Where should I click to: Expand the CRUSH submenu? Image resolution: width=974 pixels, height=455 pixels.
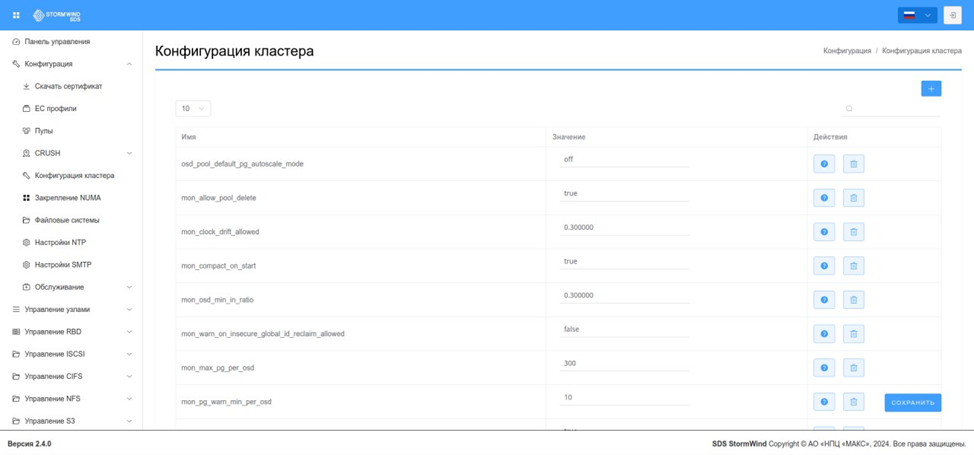pyautogui.click(x=129, y=153)
